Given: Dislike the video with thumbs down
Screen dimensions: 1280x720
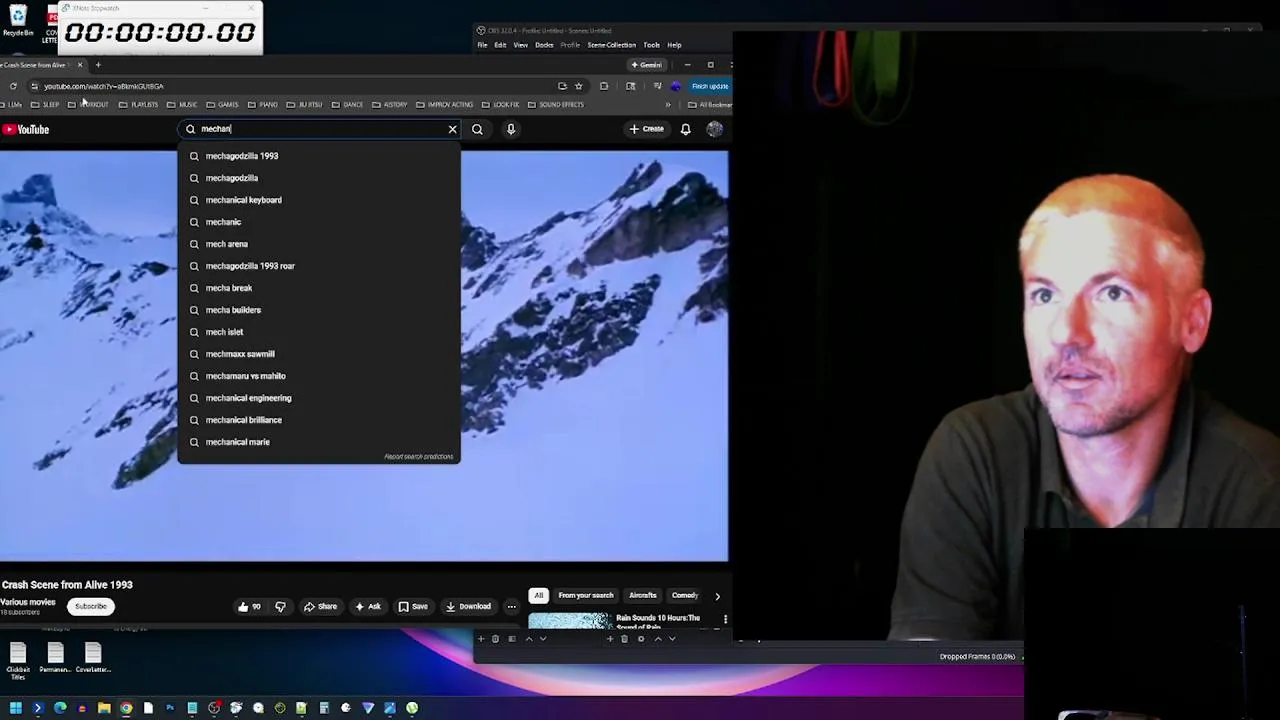Looking at the screenshot, I should (280, 606).
